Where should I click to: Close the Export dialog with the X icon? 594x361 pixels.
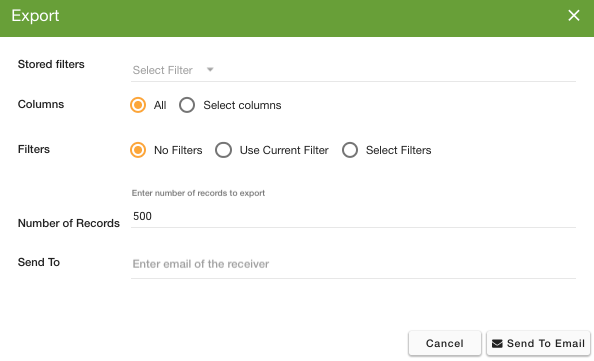[574, 16]
